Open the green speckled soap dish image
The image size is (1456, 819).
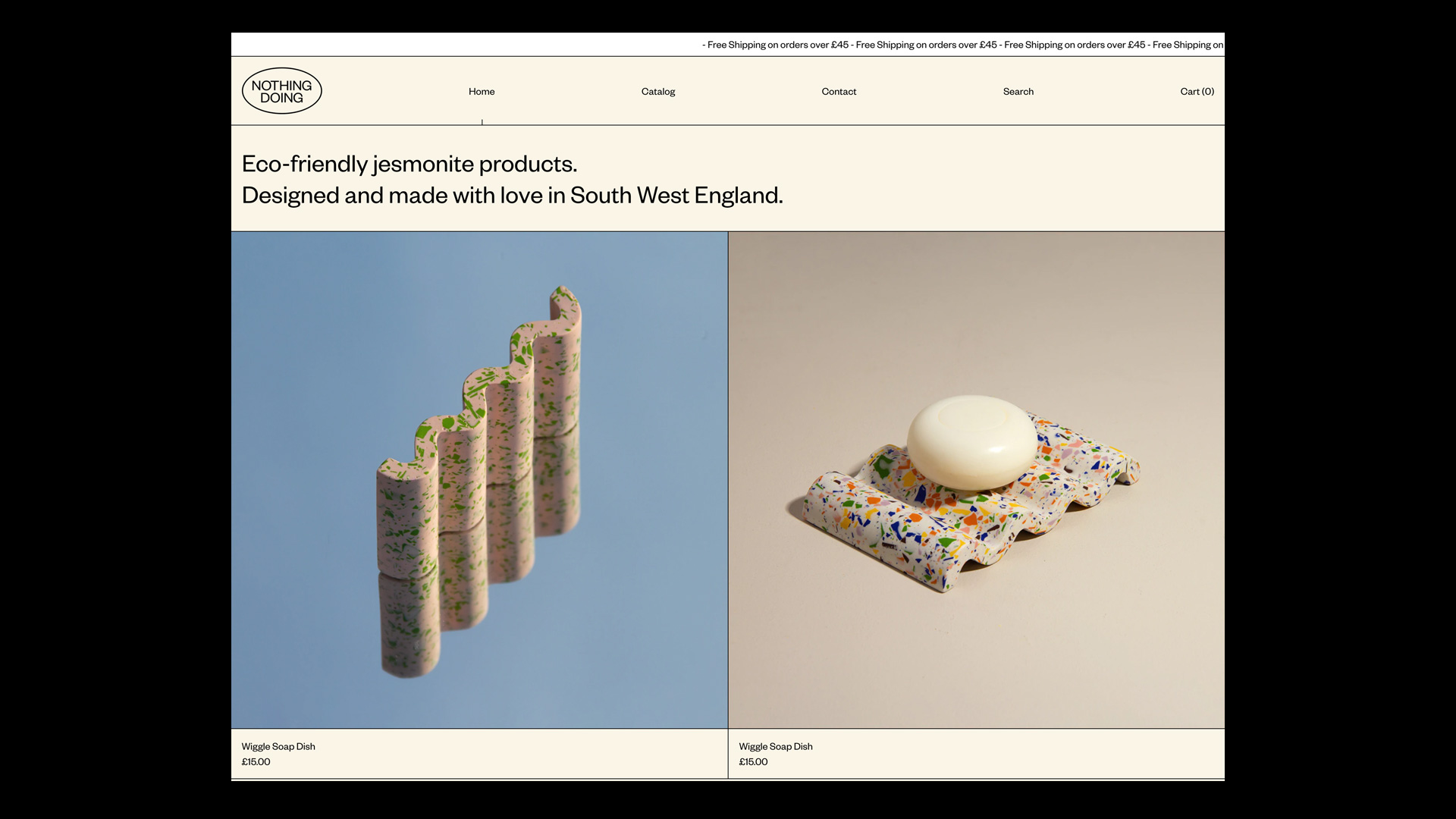[479, 480]
